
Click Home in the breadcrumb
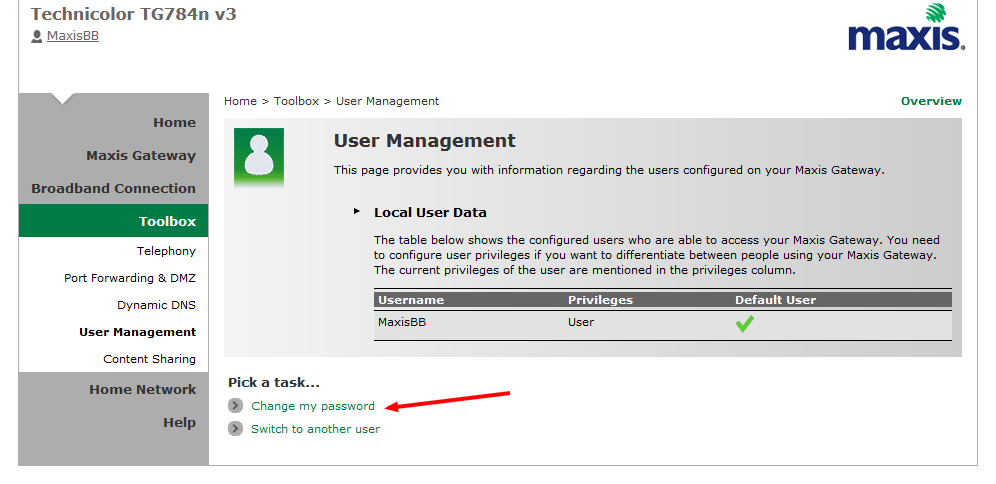[x=240, y=101]
